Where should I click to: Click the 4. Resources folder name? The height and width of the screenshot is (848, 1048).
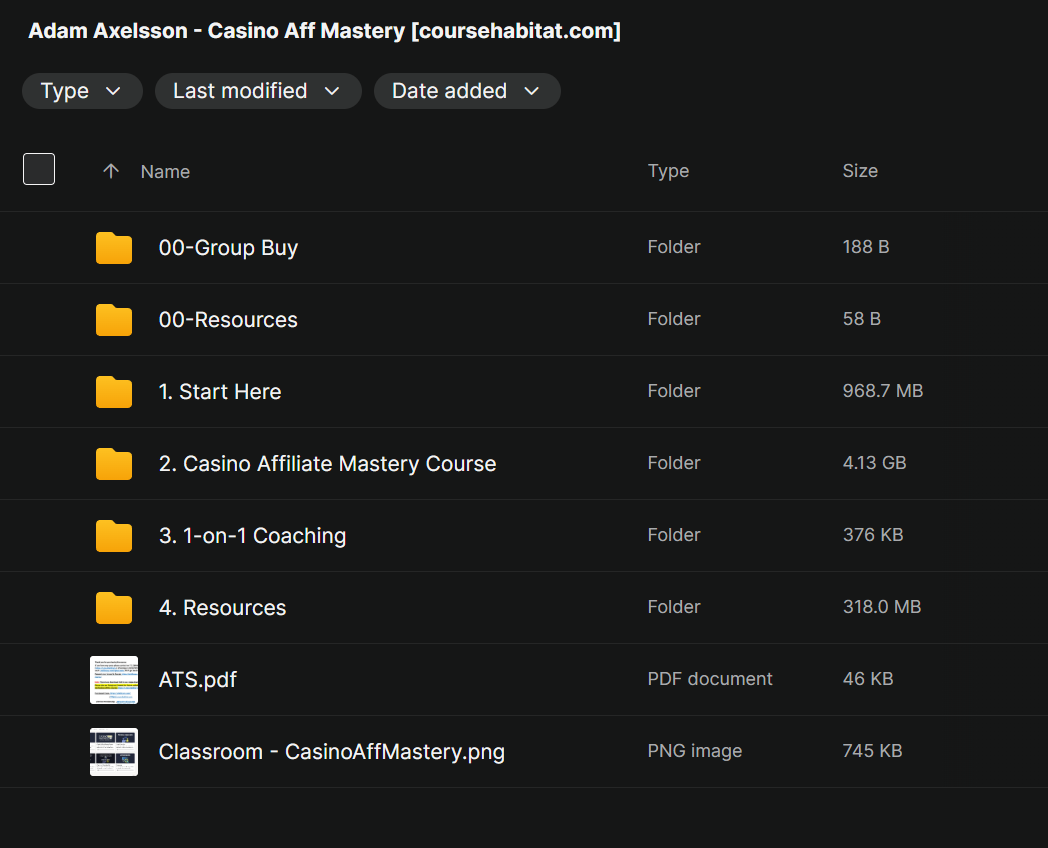[223, 608]
